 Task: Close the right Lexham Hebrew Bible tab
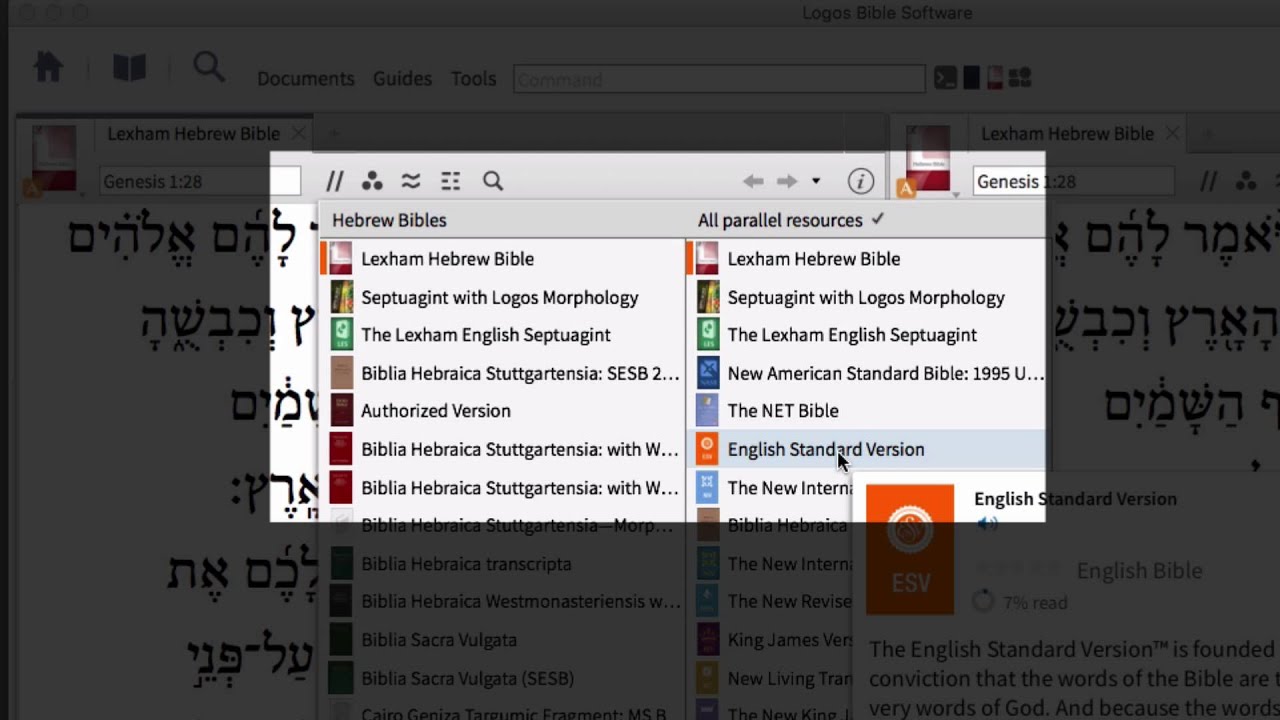click(x=1172, y=133)
